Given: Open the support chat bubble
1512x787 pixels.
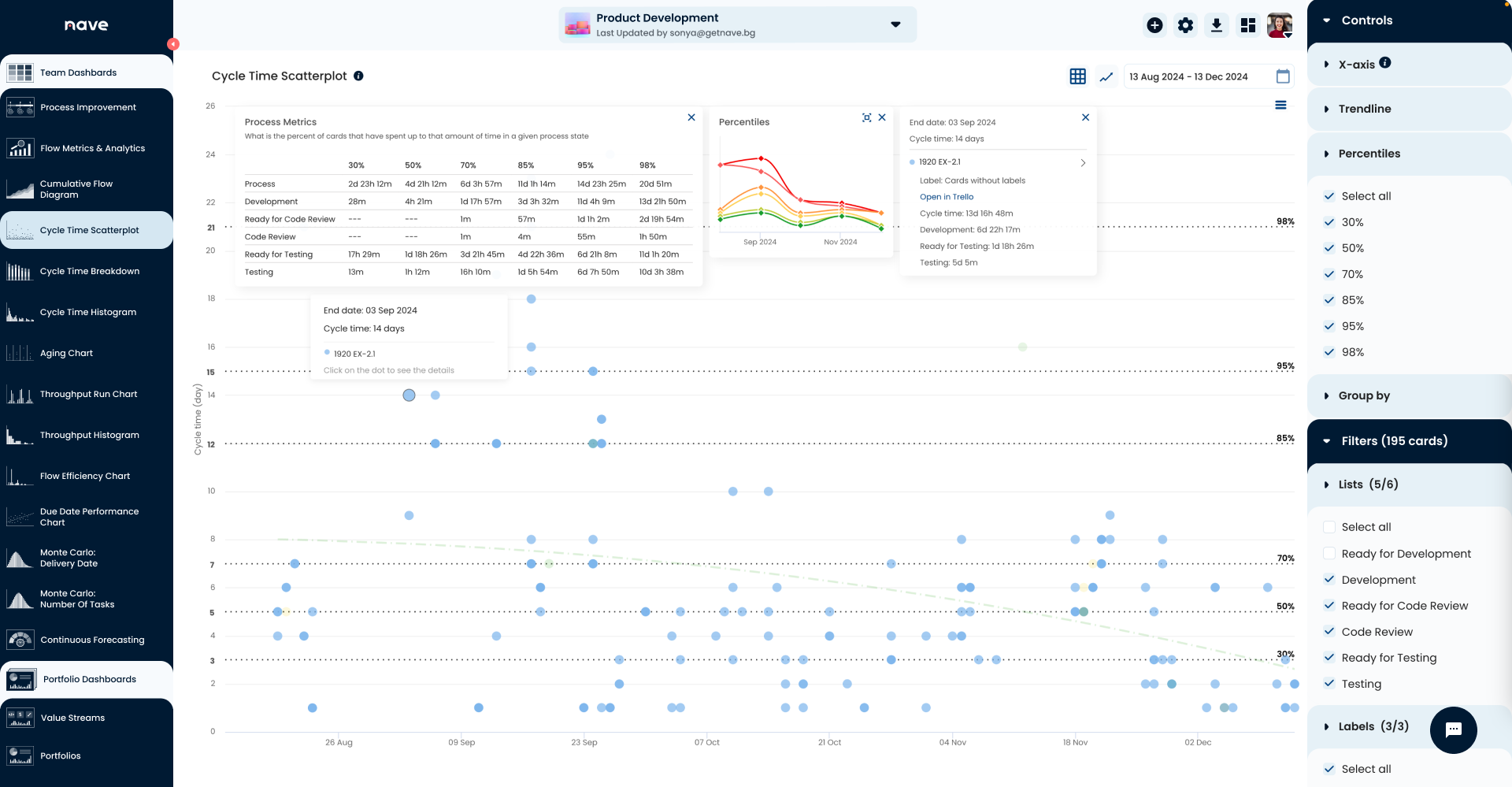Looking at the screenshot, I should (x=1453, y=730).
